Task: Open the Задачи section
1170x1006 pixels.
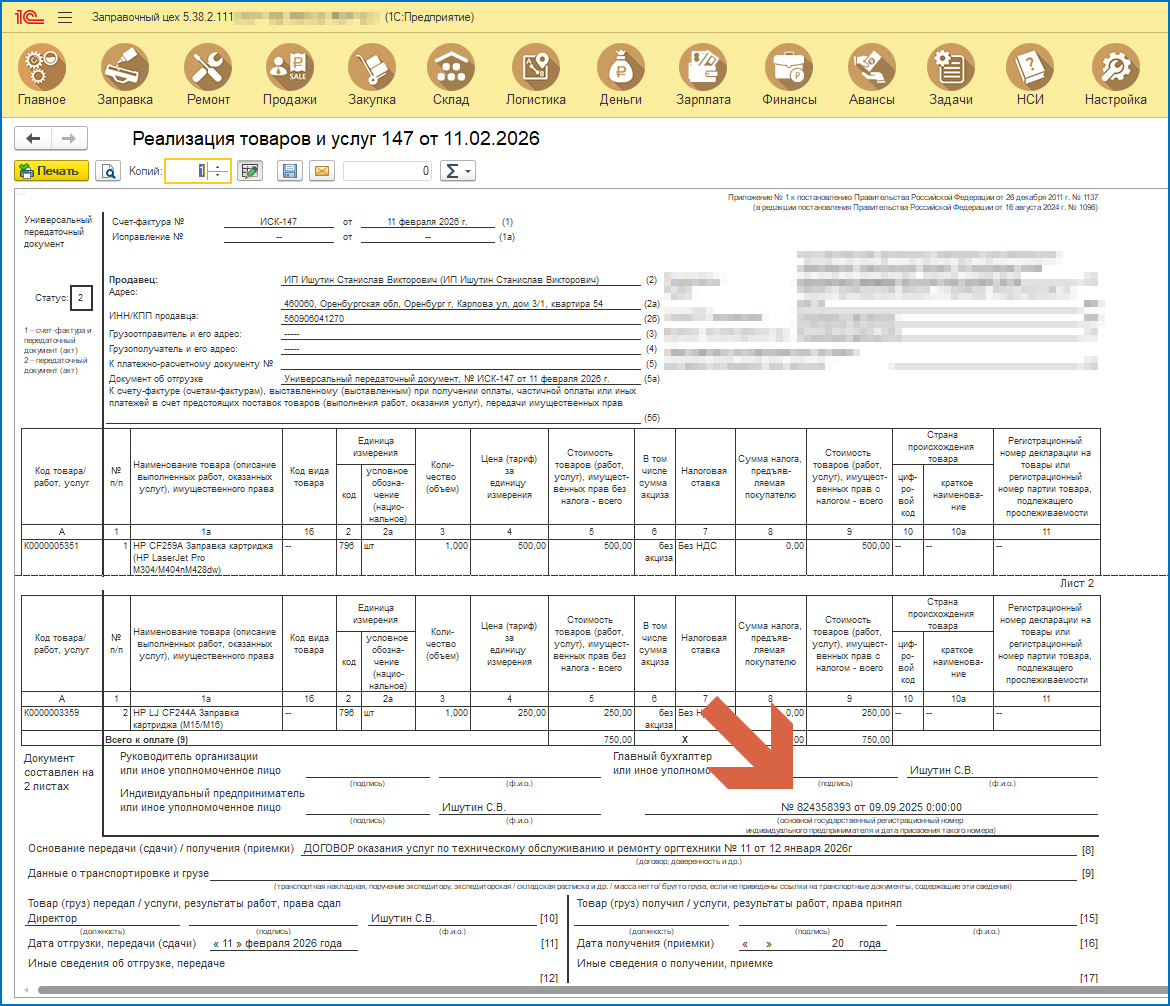Action: [x=950, y=76]
